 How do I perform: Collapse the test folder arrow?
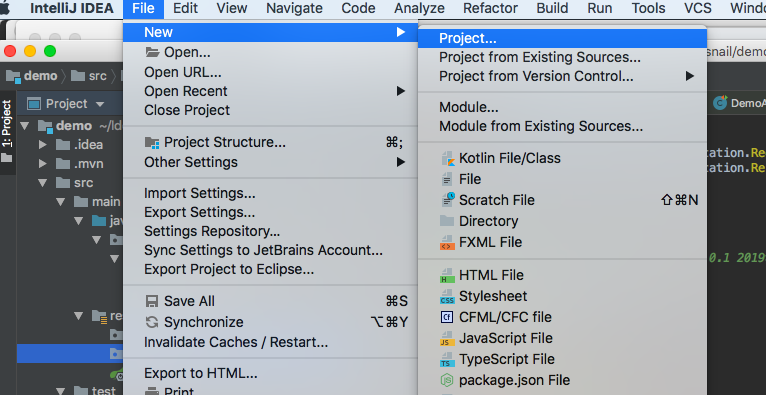click(61, 391)
